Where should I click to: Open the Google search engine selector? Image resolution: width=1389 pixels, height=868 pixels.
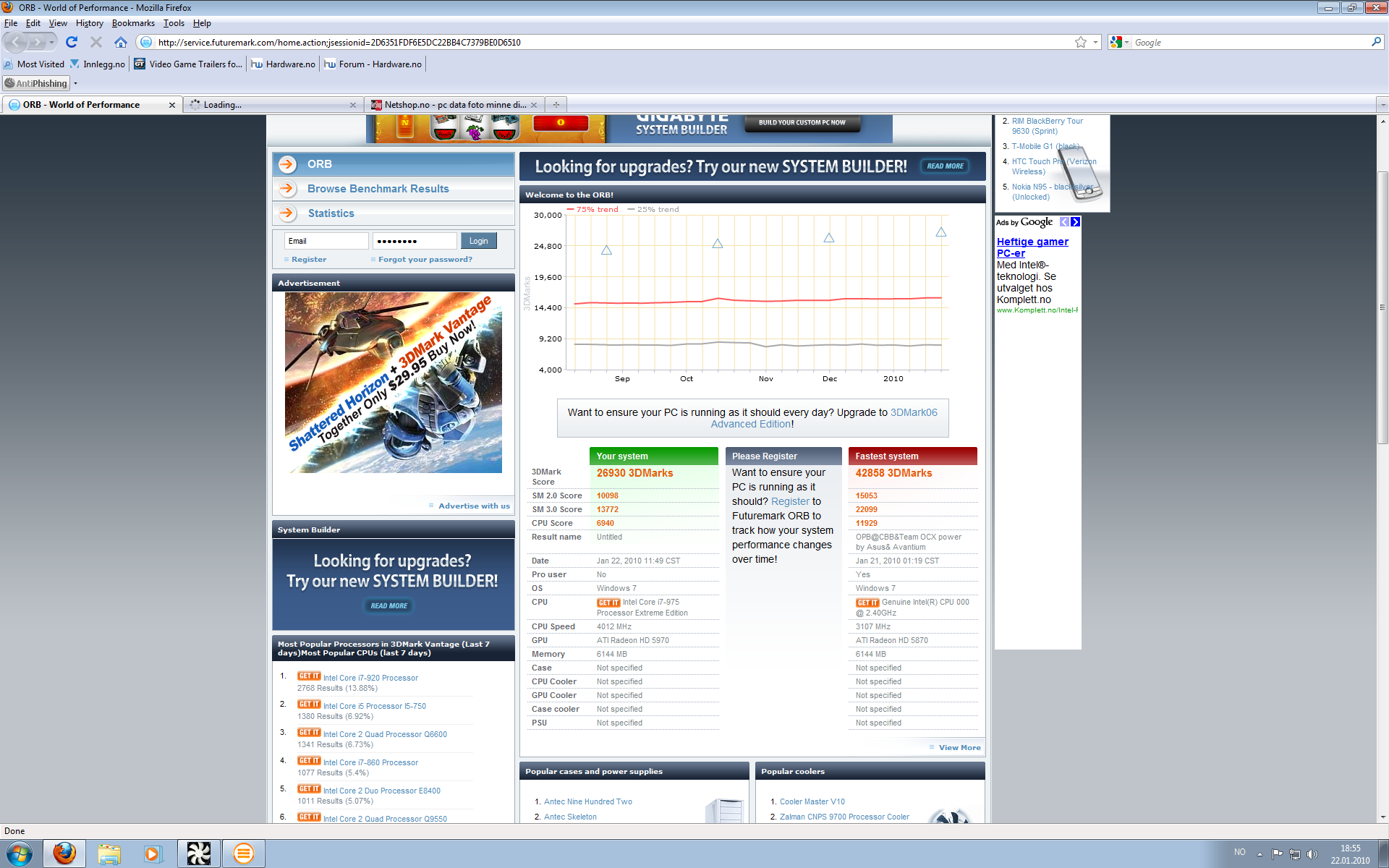tap(1119, 42)
